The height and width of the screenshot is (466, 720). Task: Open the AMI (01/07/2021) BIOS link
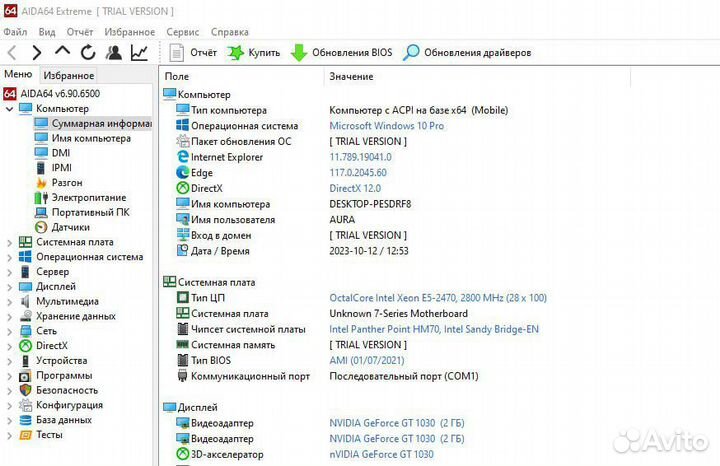tap(367, 360)
